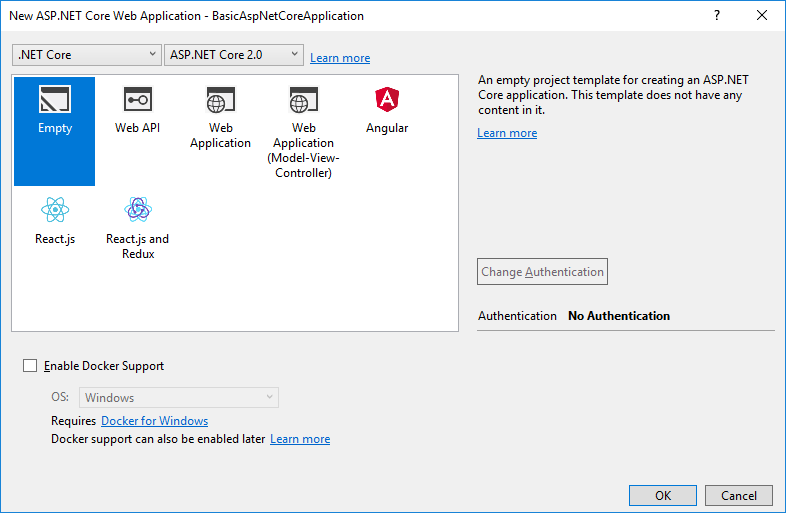Viewport: 786px width, 513px height.
Task: Pick the Web Application (Model-View-Controller) template icon
Action: pos(303,100)
